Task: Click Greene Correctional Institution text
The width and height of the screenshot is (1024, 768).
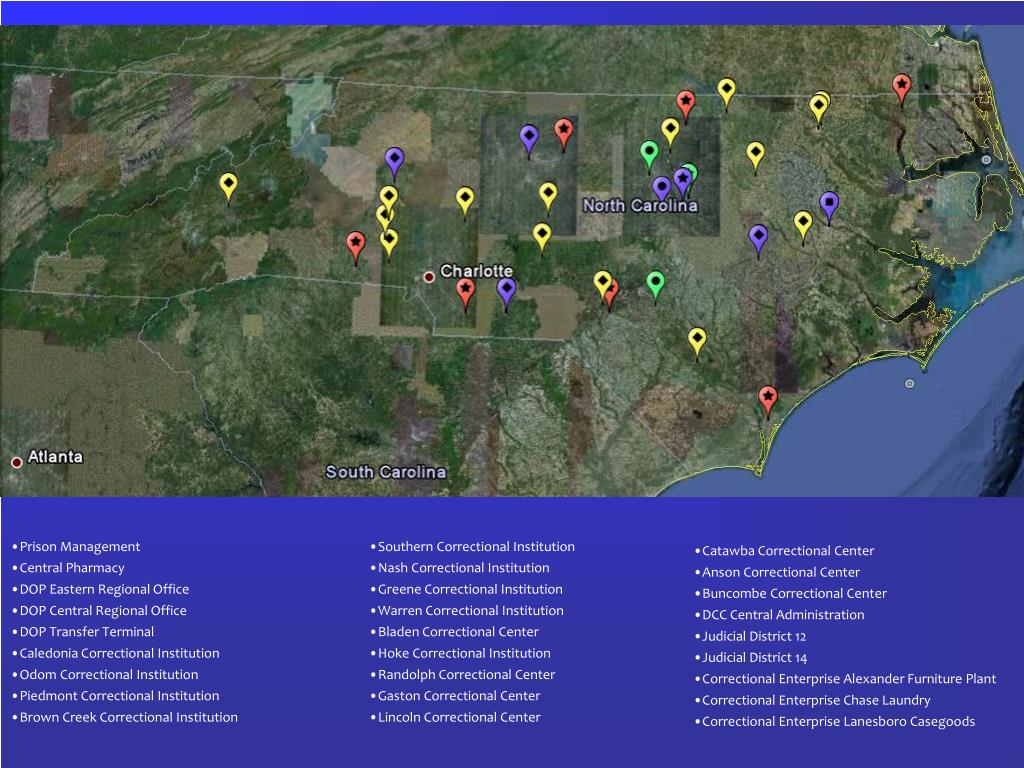Action: (470, 589)
